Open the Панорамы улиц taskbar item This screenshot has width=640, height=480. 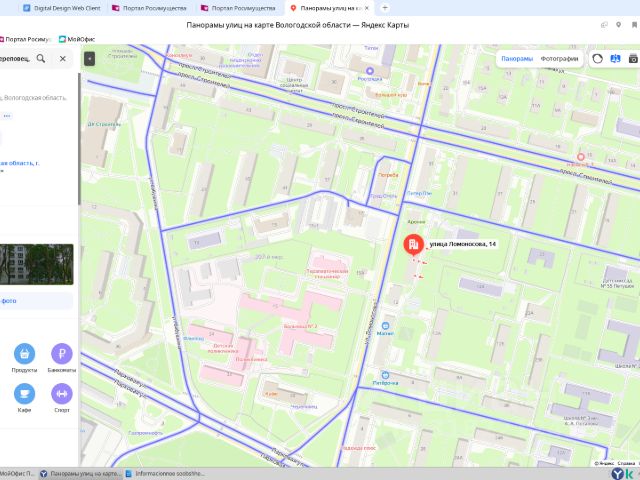80,473
